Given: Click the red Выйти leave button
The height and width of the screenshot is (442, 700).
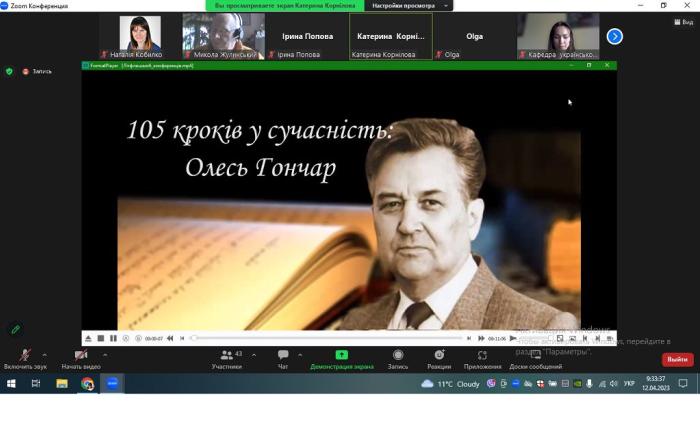Looking at the screenshot, I should (677, 359).
